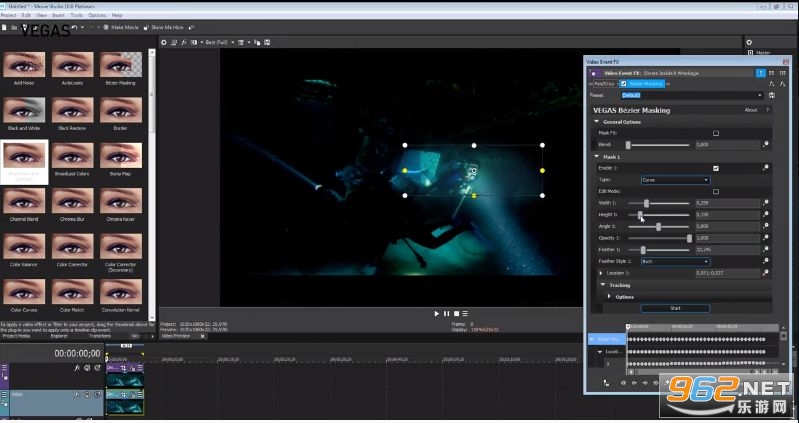Open the Insert menu
The image size is (799, 423).
(58, 15)
